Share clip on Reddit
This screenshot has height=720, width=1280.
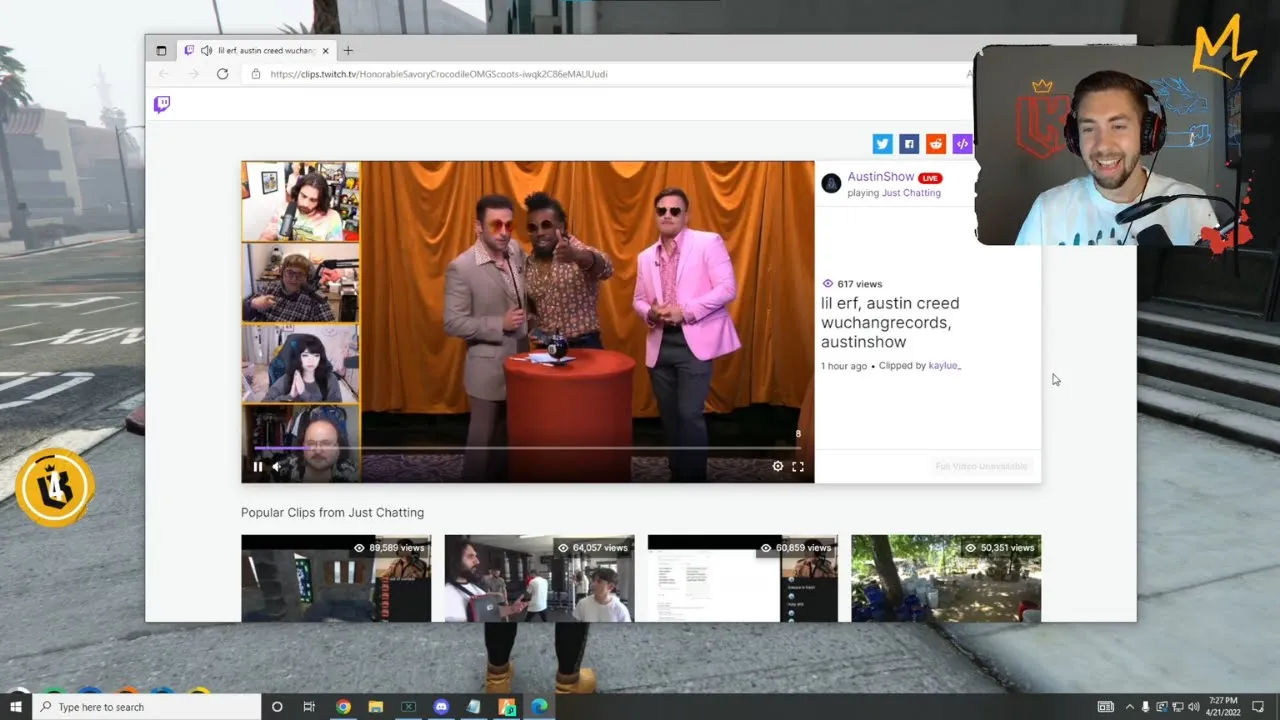click(936, 144)
